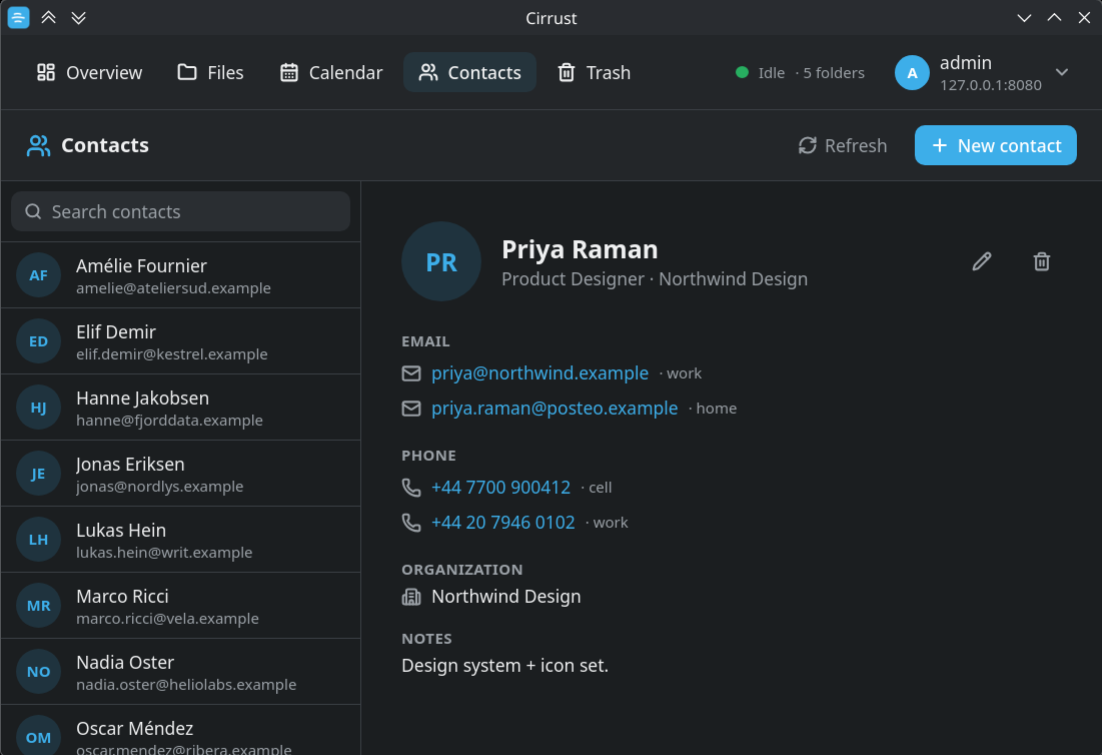Go to the Trash tab
The image size is (1102, 755).
pyautogui.click(x=594, y=72)
